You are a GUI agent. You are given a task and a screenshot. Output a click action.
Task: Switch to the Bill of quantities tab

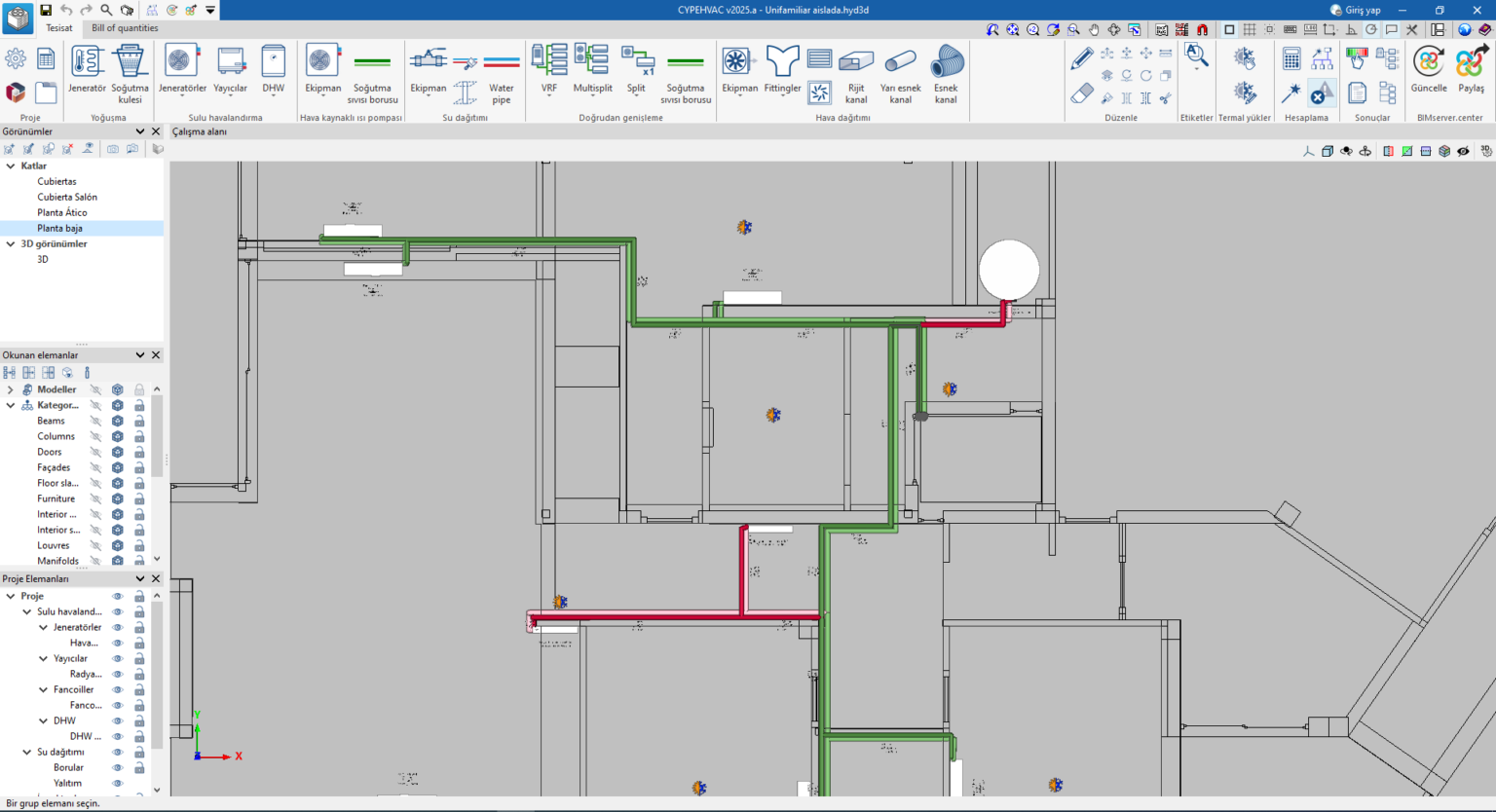click(125, 28)
